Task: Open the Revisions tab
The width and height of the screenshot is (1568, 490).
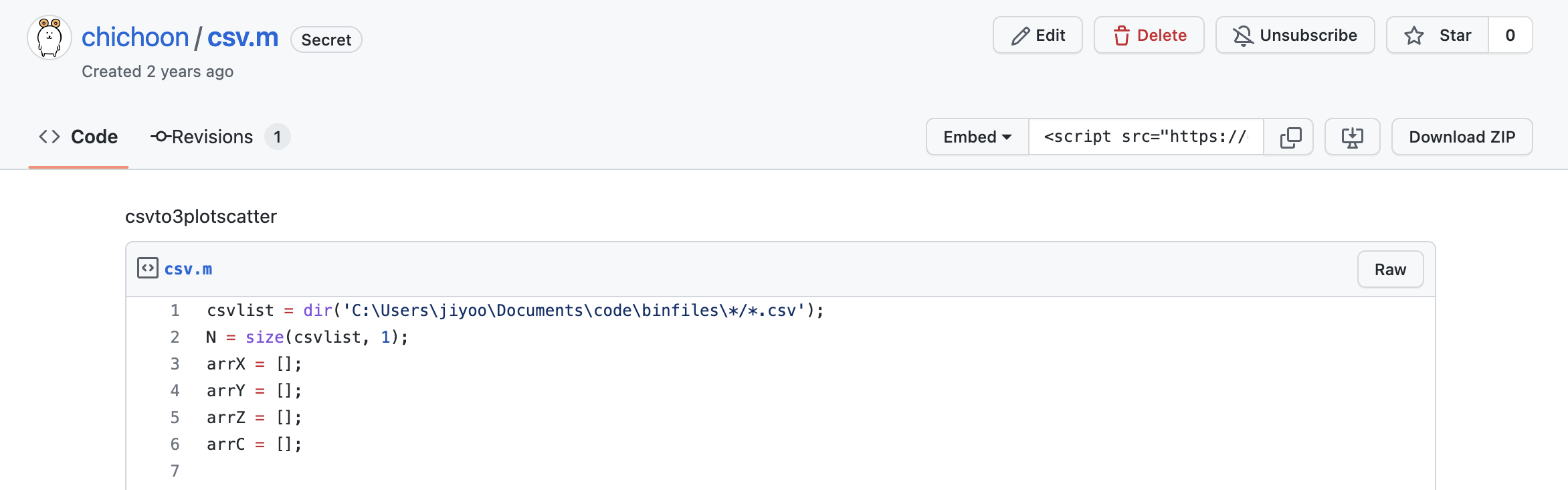Action: coord(220,137)
